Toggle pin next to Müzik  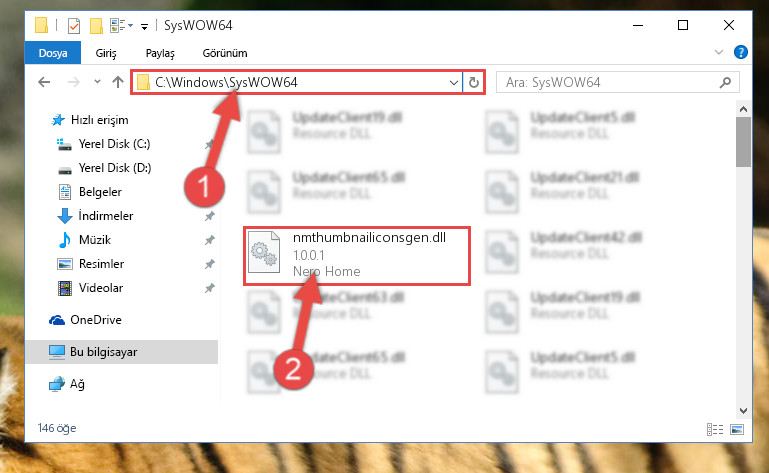pos(209,240)
